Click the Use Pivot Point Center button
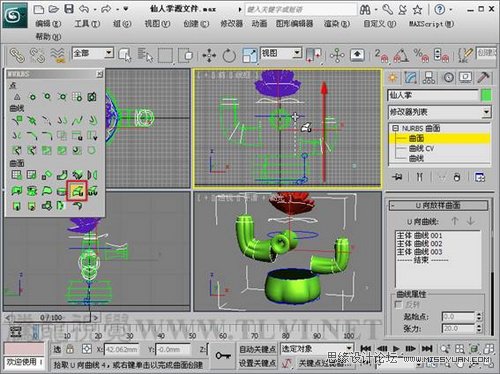Viewport: 500px width, 374px height. [x=313, y=55]
